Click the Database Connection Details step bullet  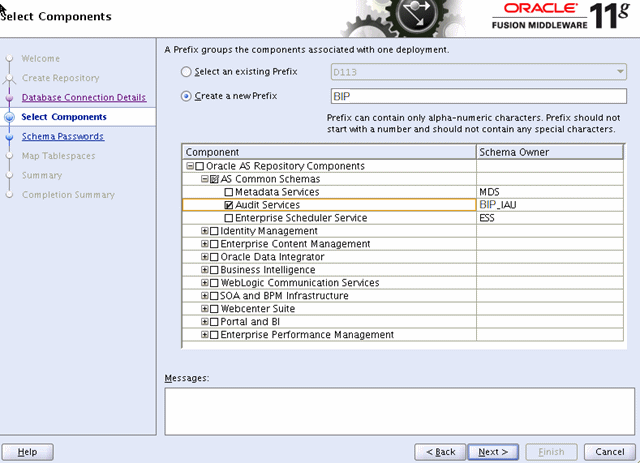pyautogui.click(x=9, y=98)
